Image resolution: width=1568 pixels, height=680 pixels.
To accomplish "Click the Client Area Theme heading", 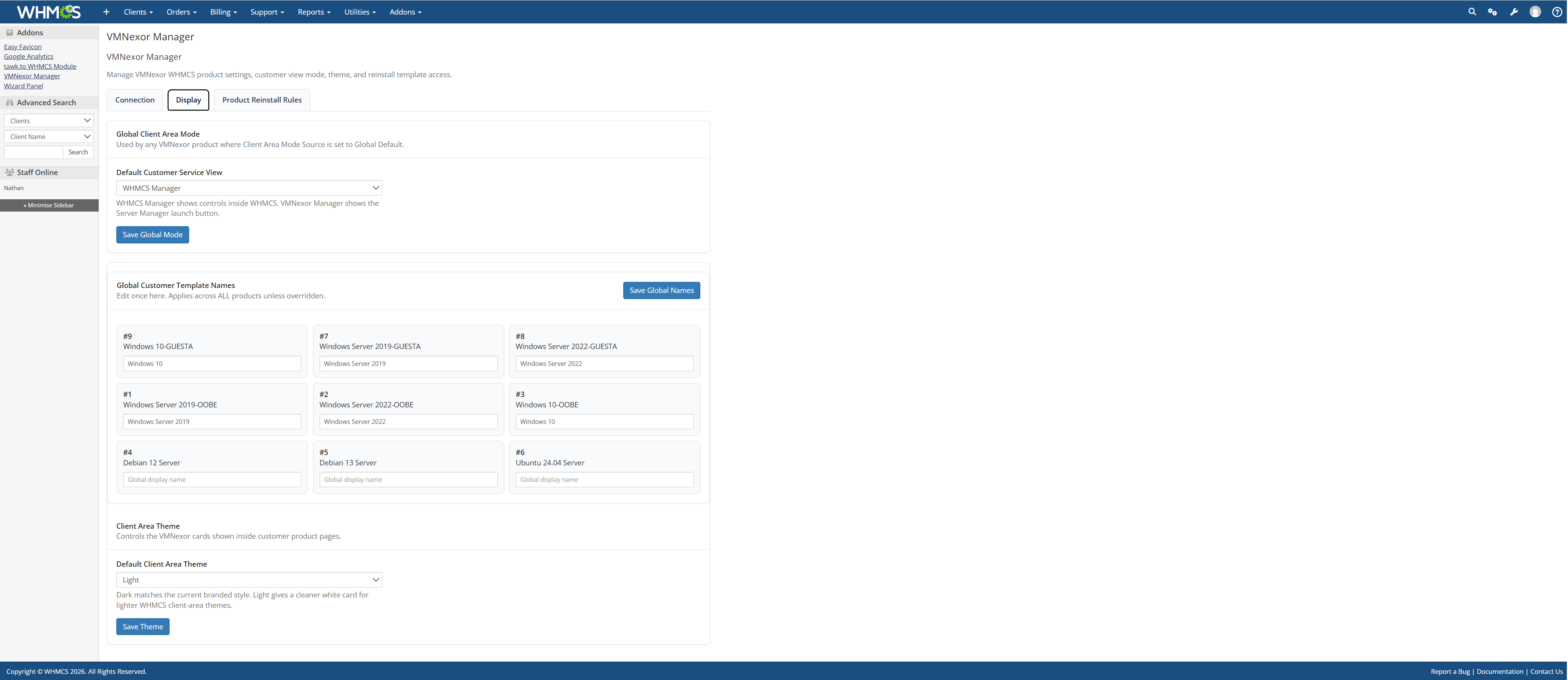I will [148, 526].
